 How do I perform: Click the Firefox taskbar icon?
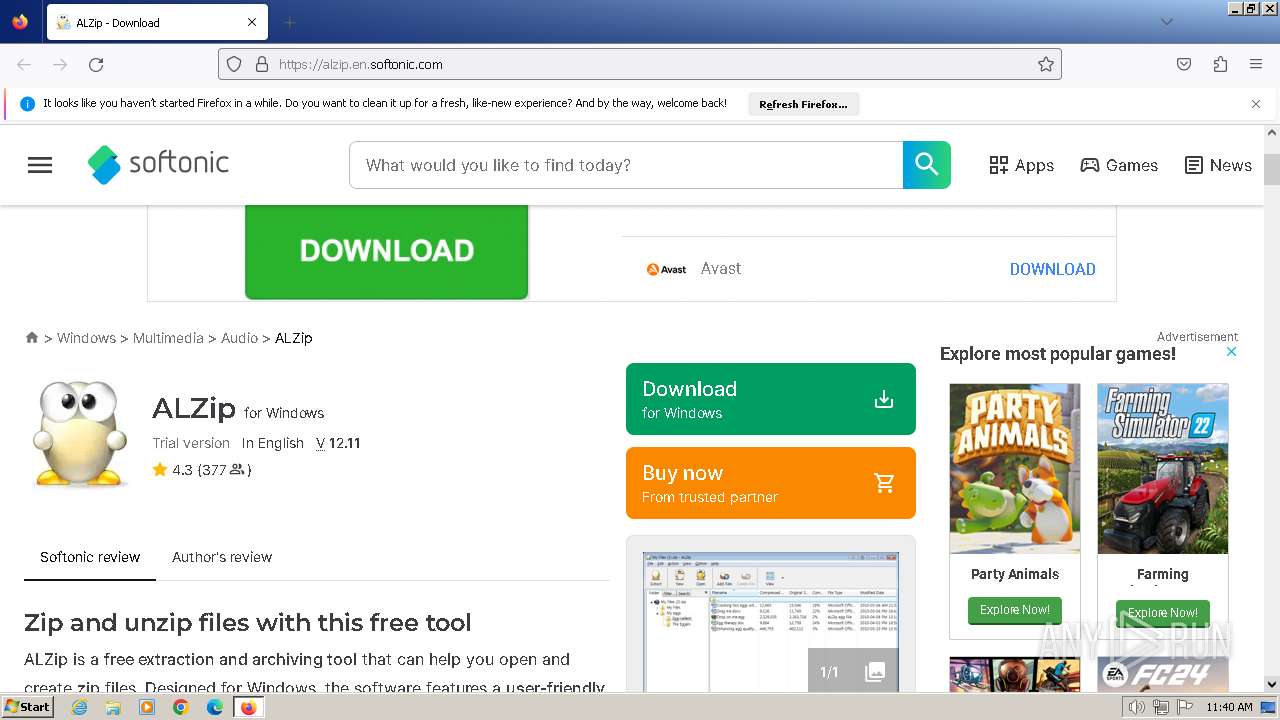(248, 707)
